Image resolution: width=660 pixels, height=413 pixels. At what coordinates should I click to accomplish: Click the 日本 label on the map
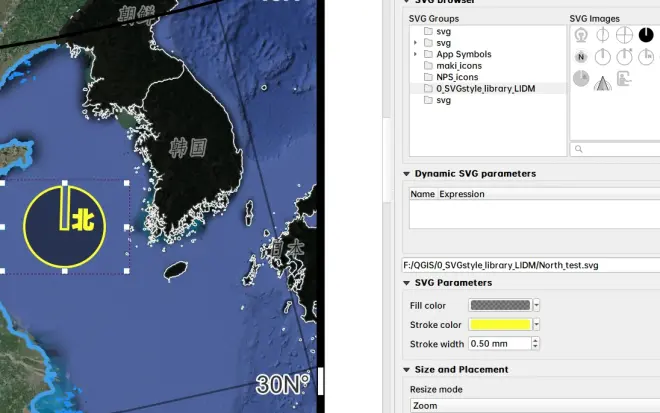pos(286,248)
